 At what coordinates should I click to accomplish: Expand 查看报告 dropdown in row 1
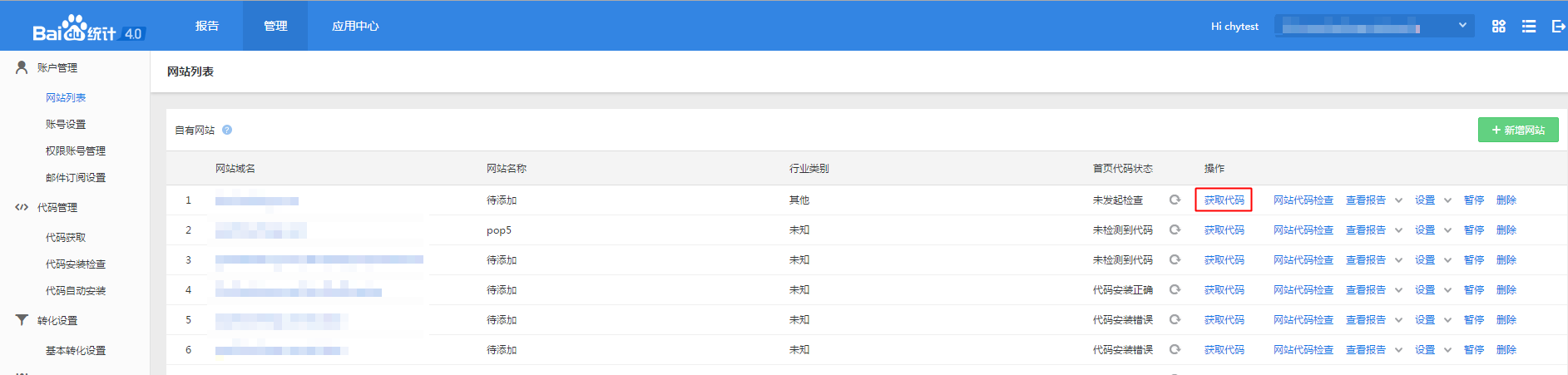point(1398,200)
